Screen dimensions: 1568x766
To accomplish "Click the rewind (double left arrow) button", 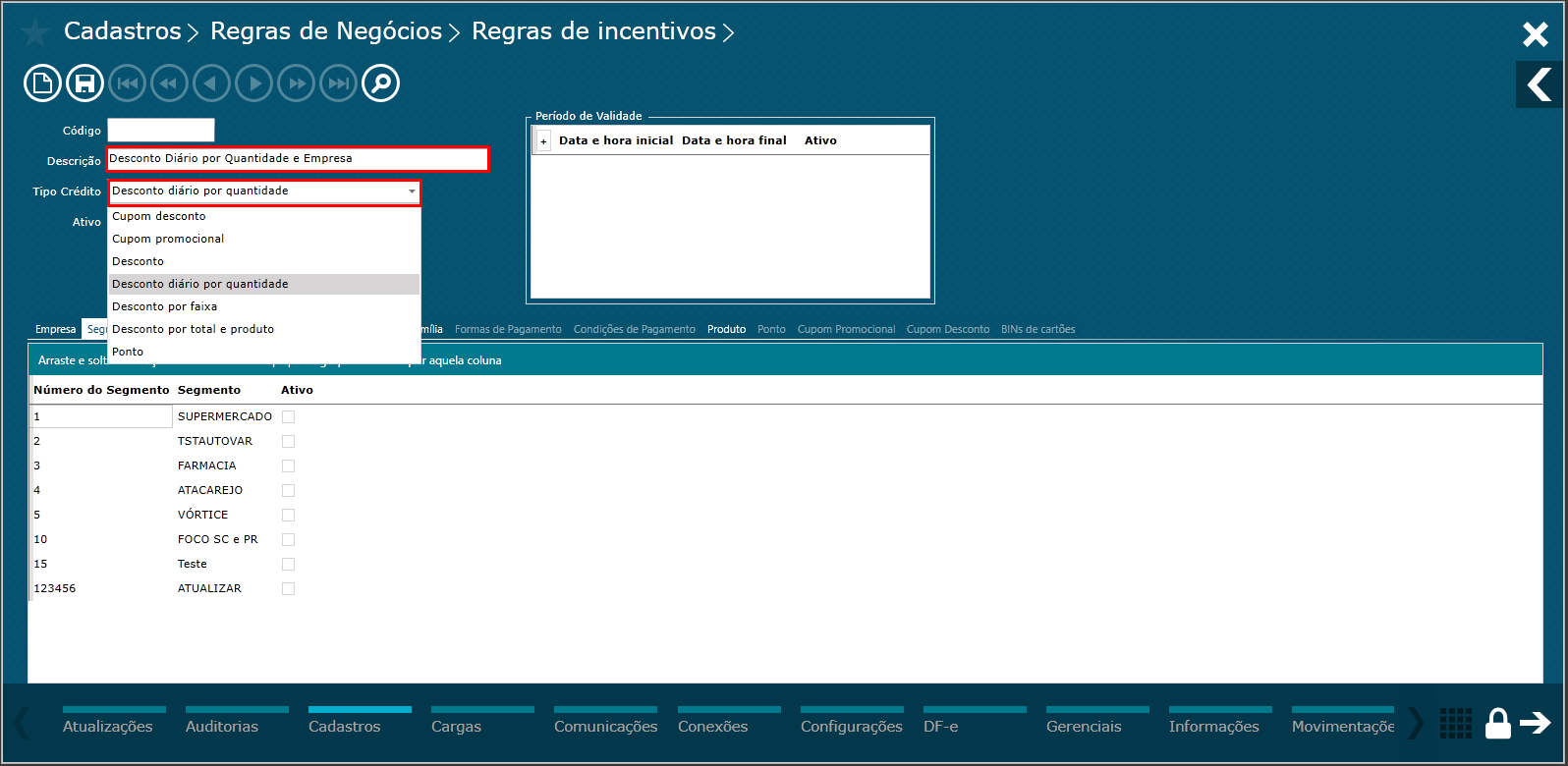I will [x=169, y=83].
